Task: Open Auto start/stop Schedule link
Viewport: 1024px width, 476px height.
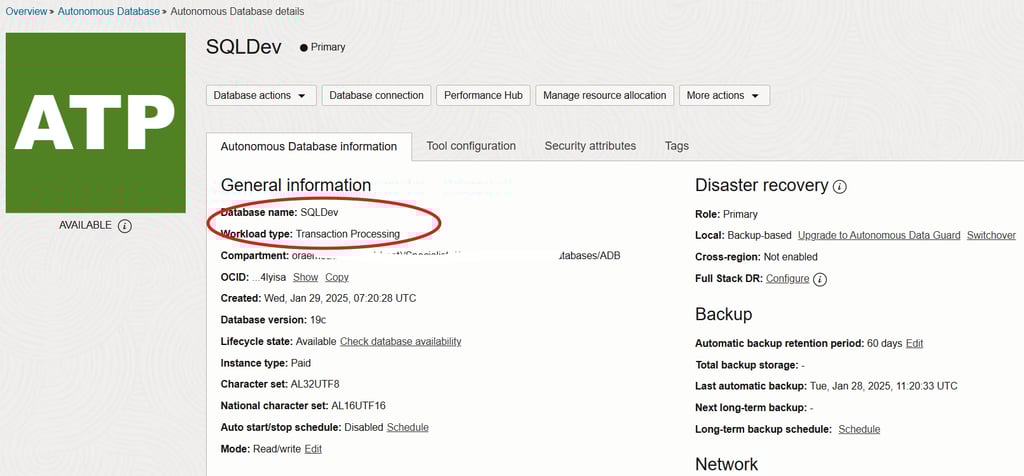Action: point(408,428)
